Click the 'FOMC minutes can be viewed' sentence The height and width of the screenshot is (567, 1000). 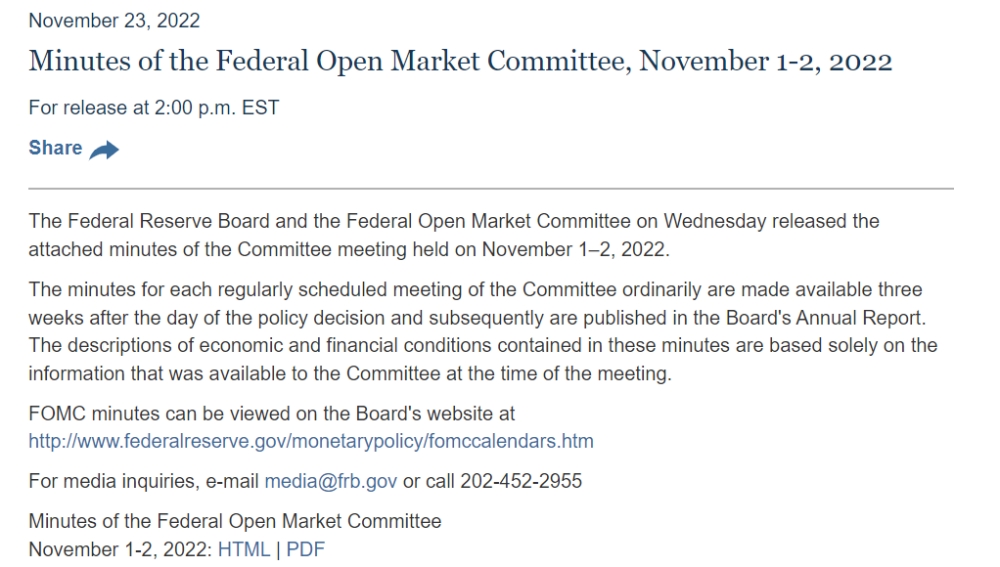(272, 413)
